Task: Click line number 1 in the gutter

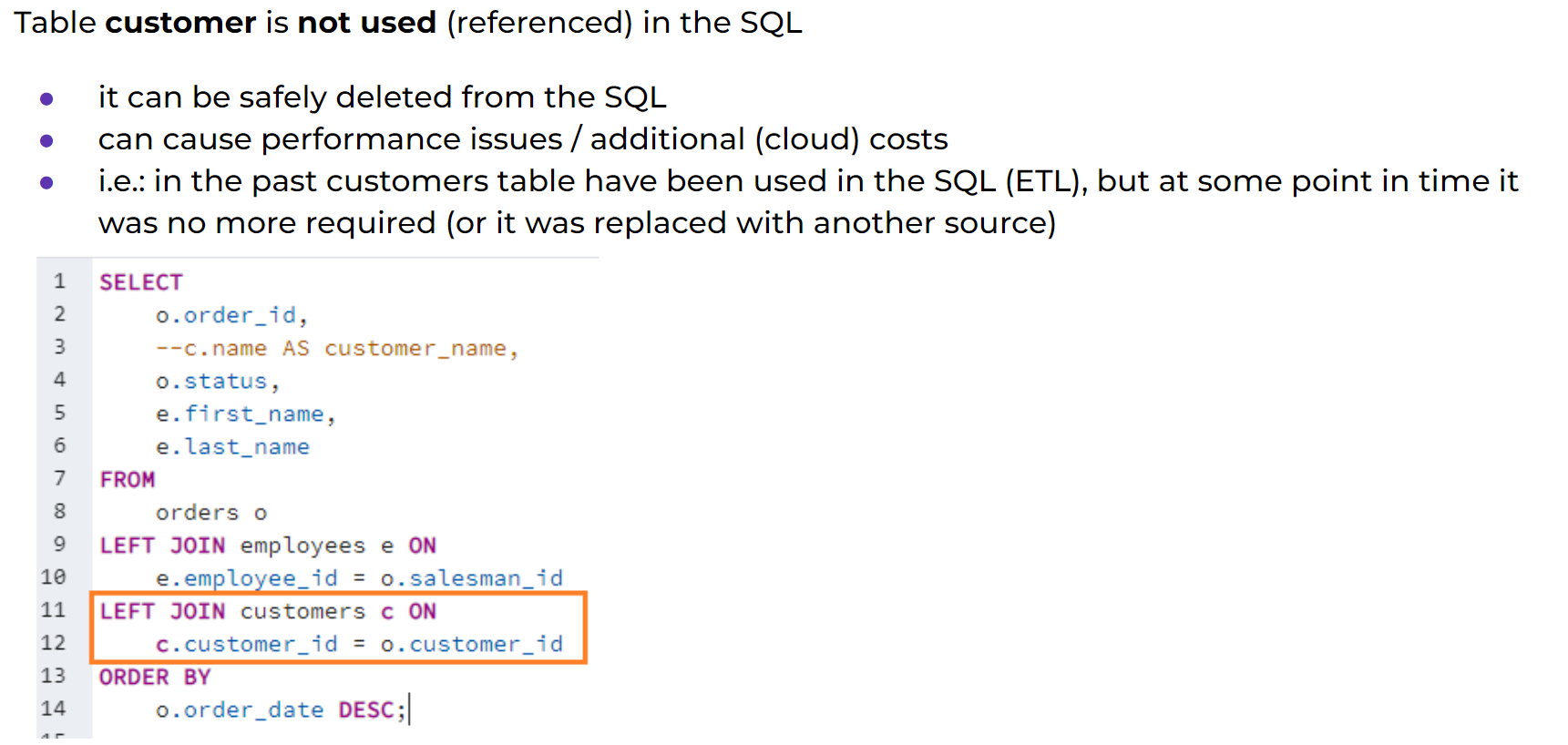Action: point(59,281)
